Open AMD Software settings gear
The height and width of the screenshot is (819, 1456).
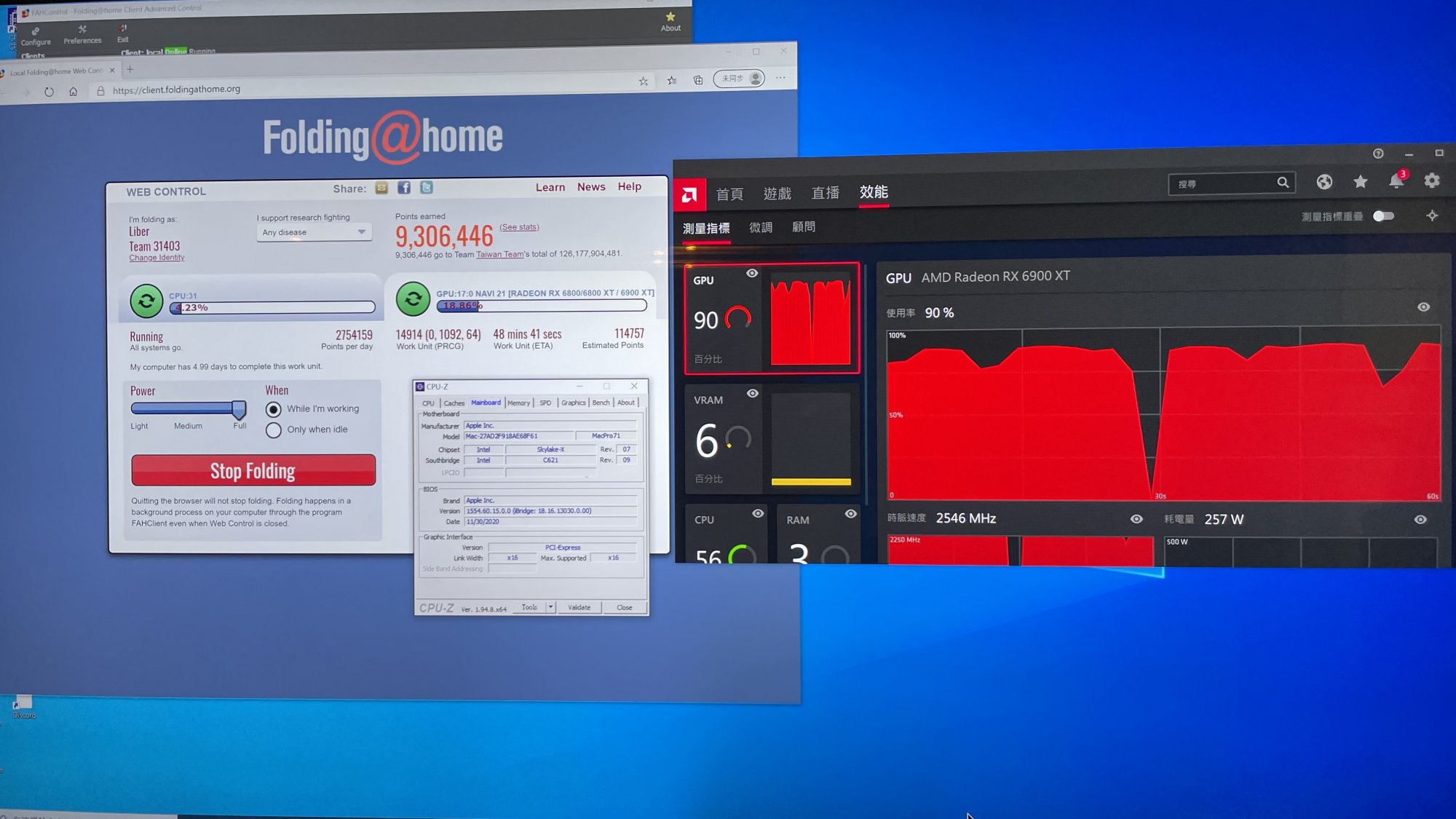(x=1431, y=181)
